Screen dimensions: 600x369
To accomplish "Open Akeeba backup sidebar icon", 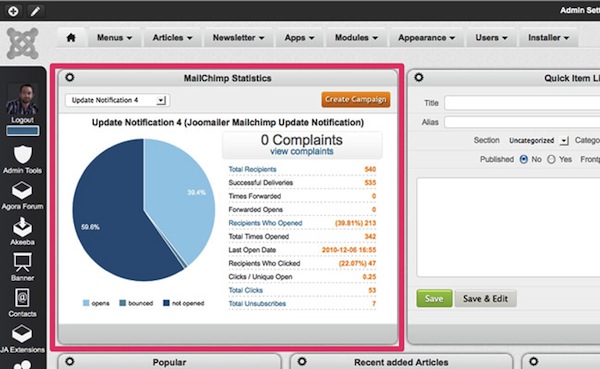I will click(x=22, y=227).
